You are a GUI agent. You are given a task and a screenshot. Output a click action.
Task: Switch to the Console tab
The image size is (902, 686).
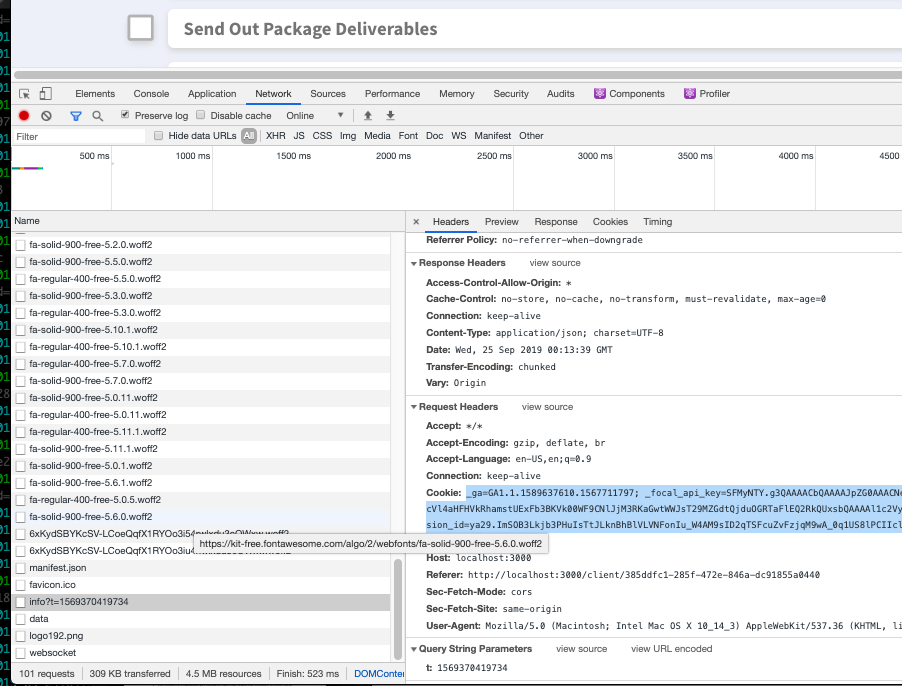pyautogui.click(x=151, y=94)
